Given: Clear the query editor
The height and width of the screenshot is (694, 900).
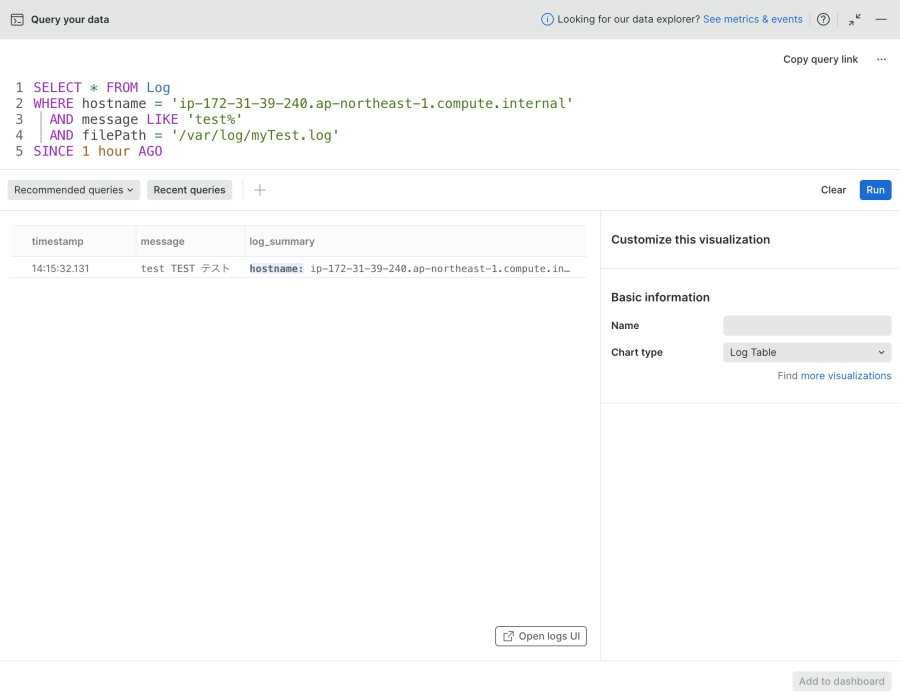Looking at the screenshot, I should click(833, 190).
